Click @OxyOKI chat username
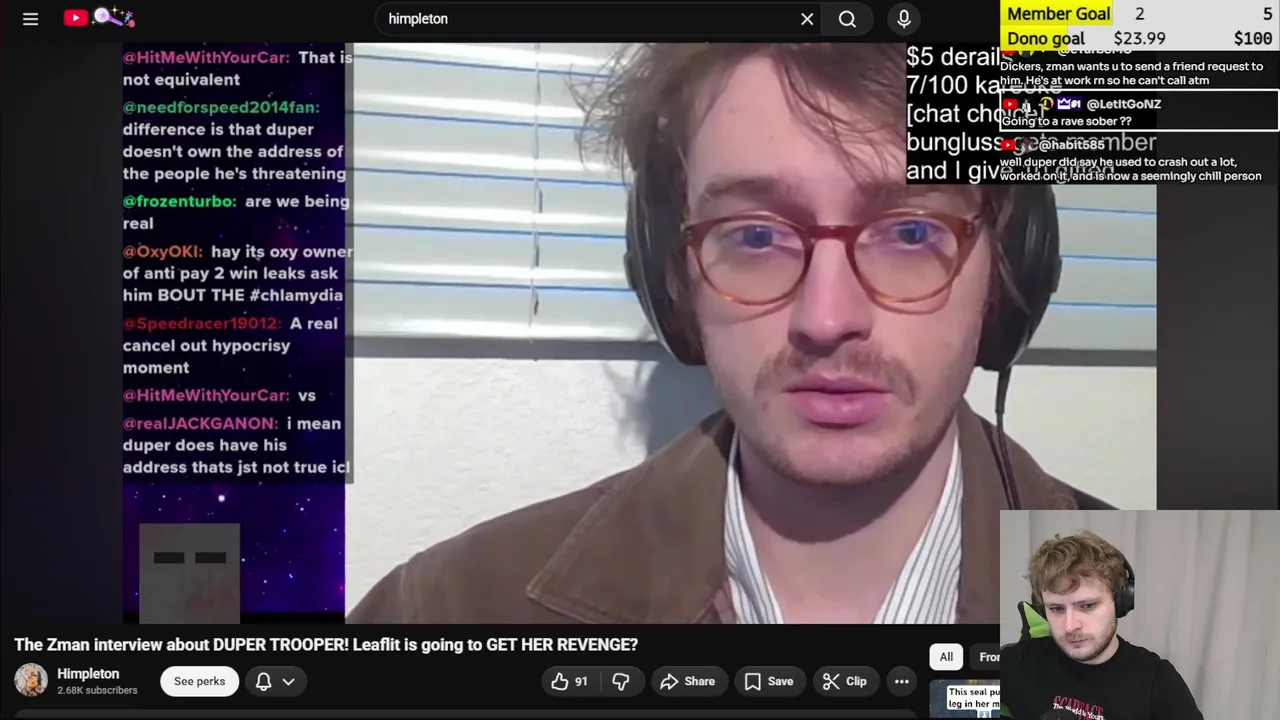Image resolution: width=1280 pixels, height=720 pixels. point(163,251)
